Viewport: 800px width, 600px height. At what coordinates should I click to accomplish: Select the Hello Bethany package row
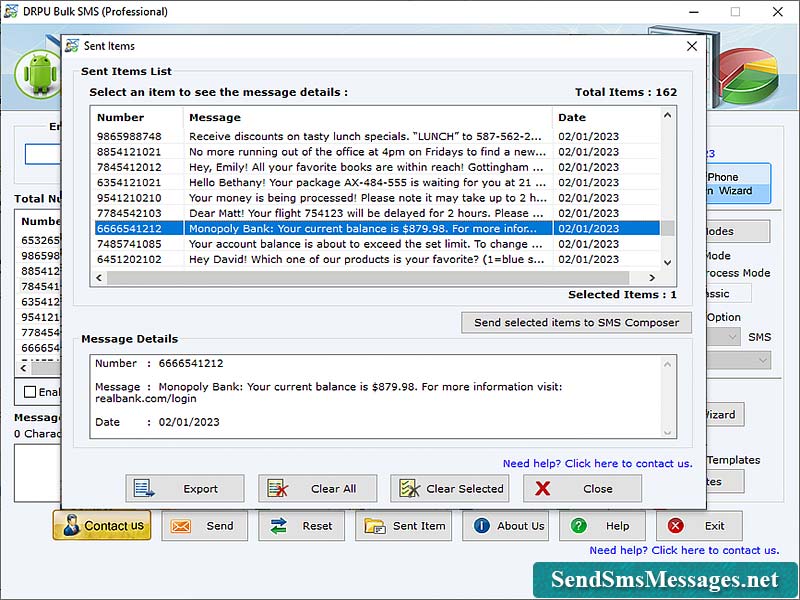click(377, 182)
